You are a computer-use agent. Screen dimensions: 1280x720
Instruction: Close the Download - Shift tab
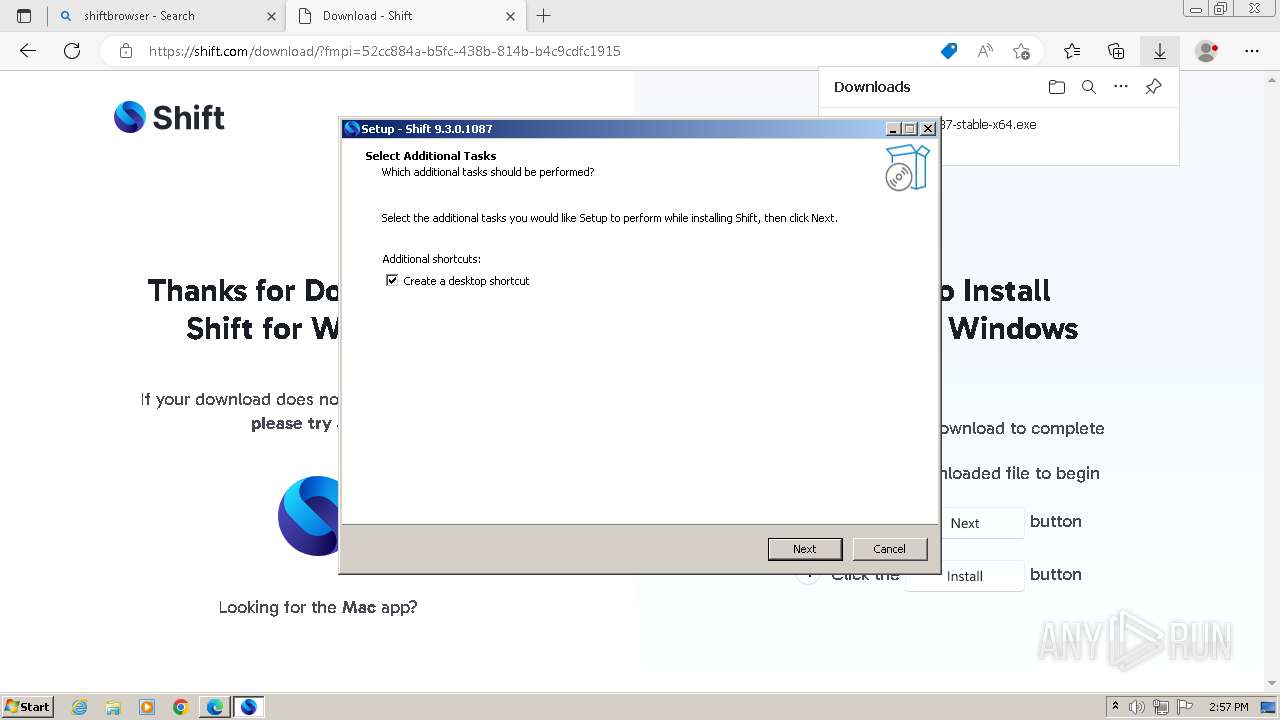tap(511, 16)
